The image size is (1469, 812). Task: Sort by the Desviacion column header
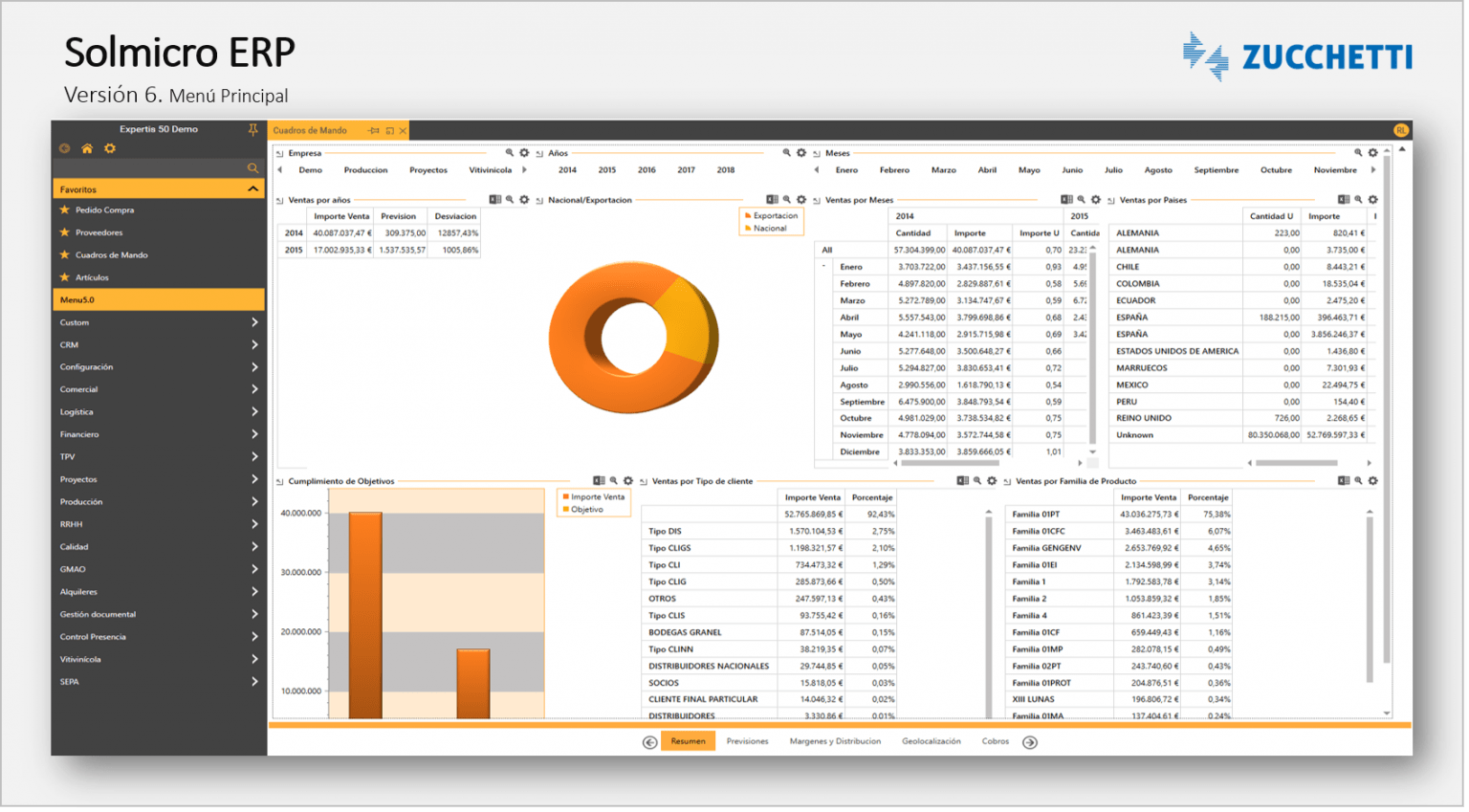tap(457, 217)
